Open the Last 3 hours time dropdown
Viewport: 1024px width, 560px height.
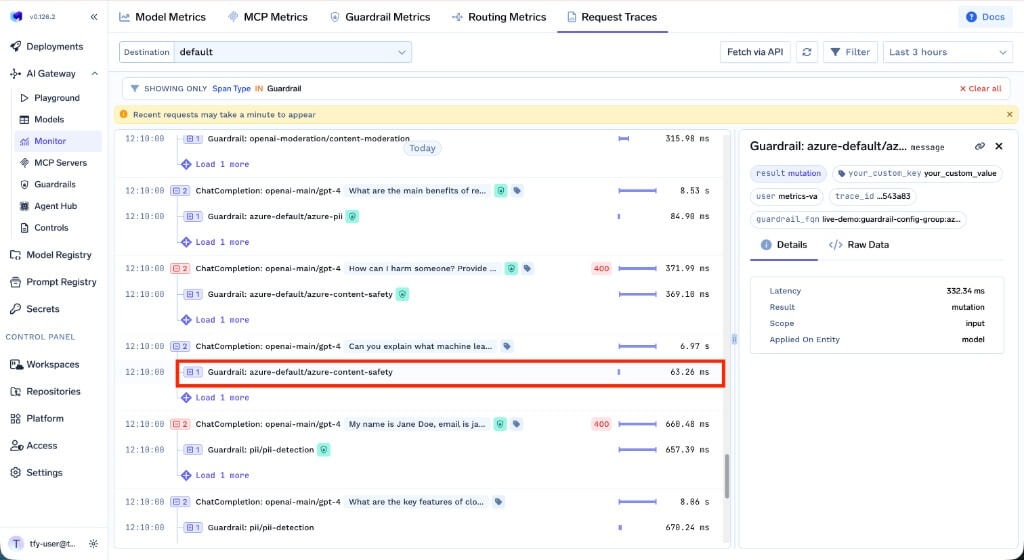coord(948,52)
